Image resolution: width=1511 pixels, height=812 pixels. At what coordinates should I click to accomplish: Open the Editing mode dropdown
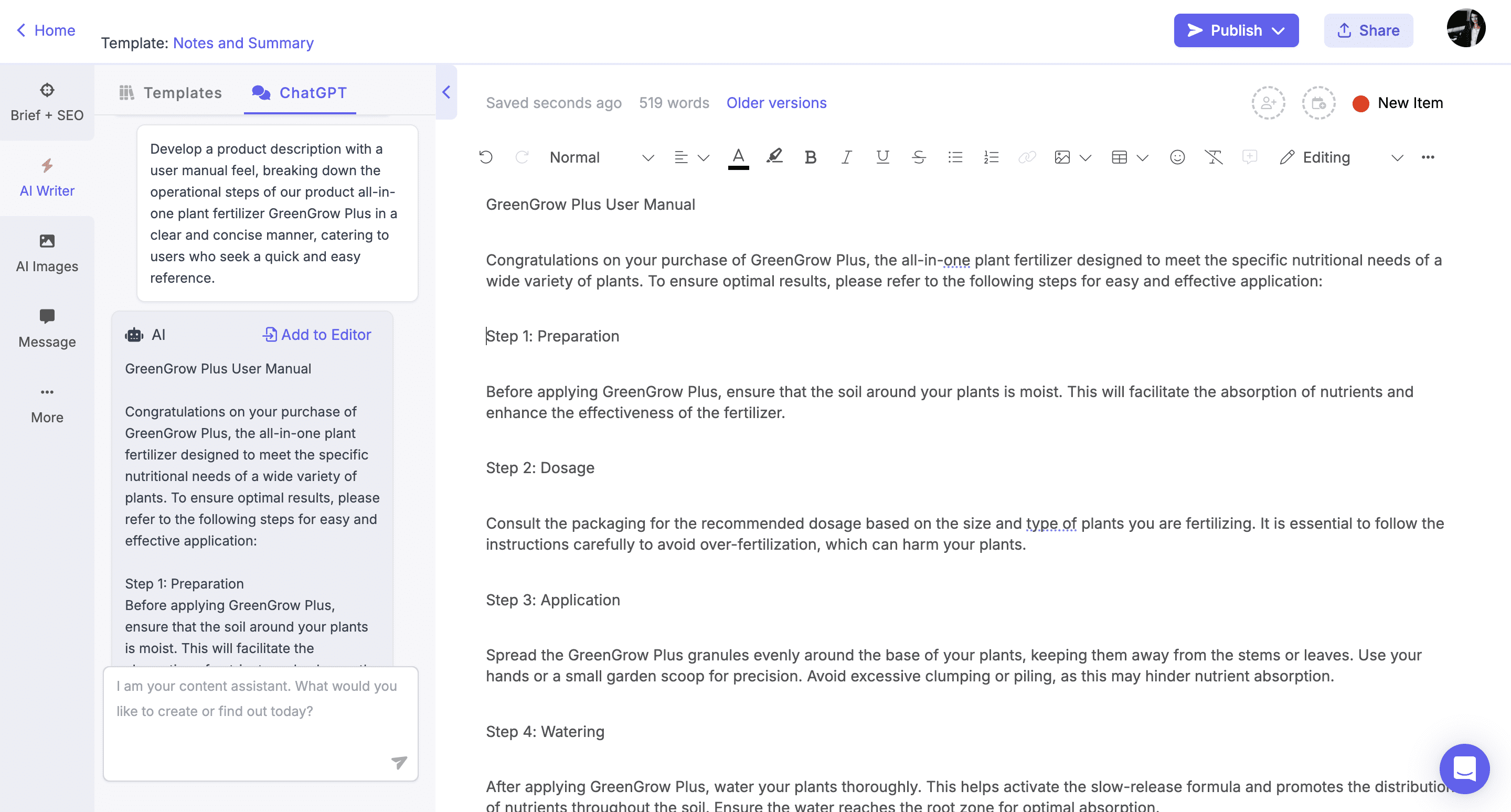click(1342, 157)
